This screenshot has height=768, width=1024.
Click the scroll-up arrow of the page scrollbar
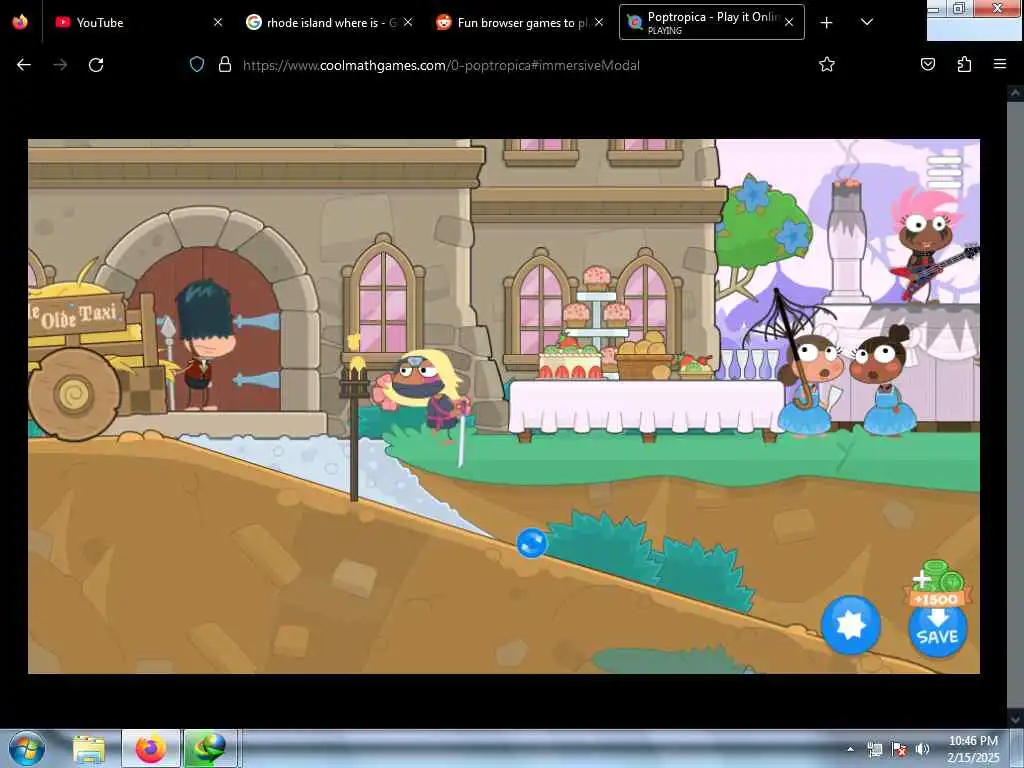coord(1015,93)
